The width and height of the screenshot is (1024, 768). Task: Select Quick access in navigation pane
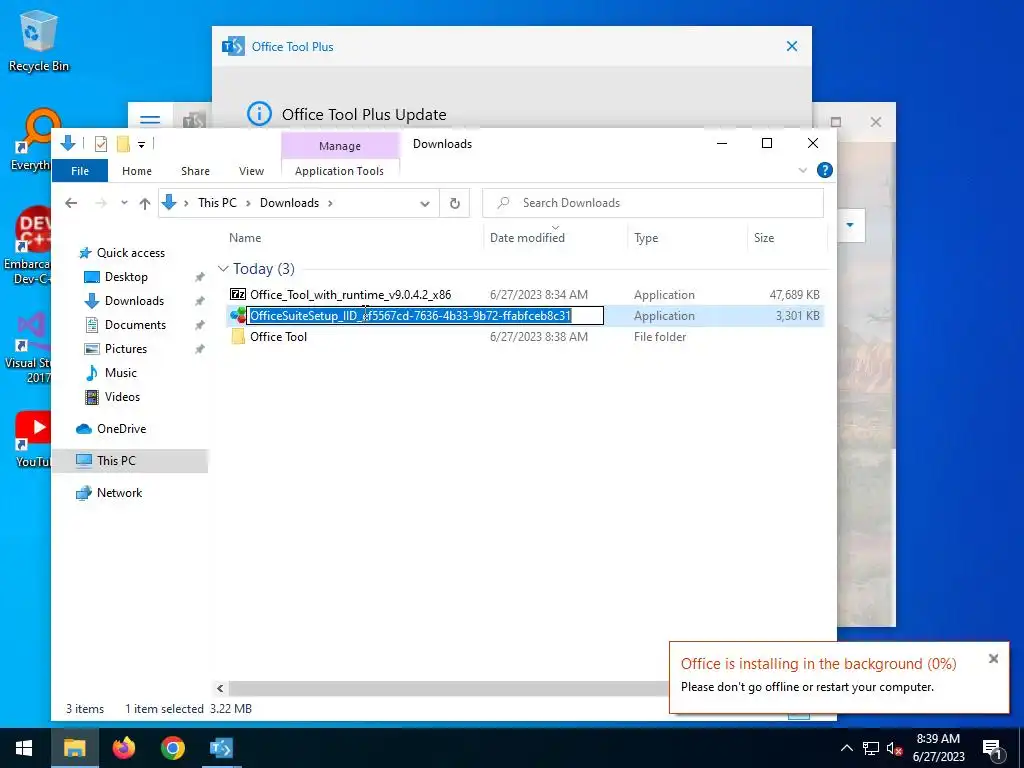pyautogui.click(x=130, y=253)
